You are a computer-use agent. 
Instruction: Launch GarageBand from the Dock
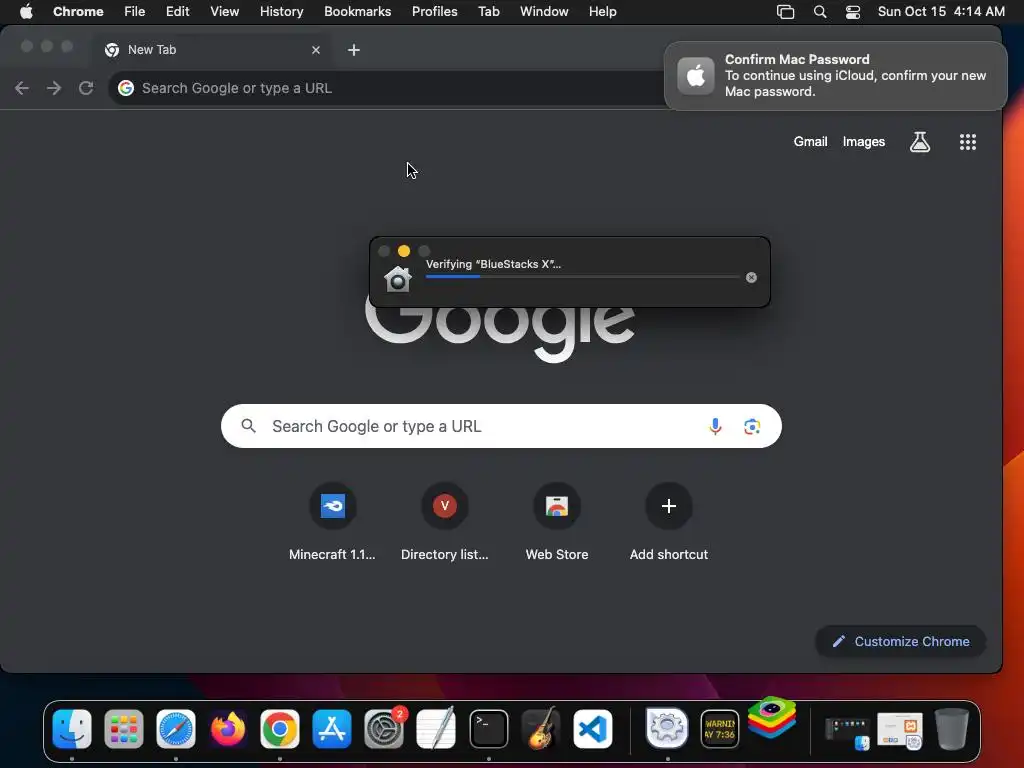541,728
